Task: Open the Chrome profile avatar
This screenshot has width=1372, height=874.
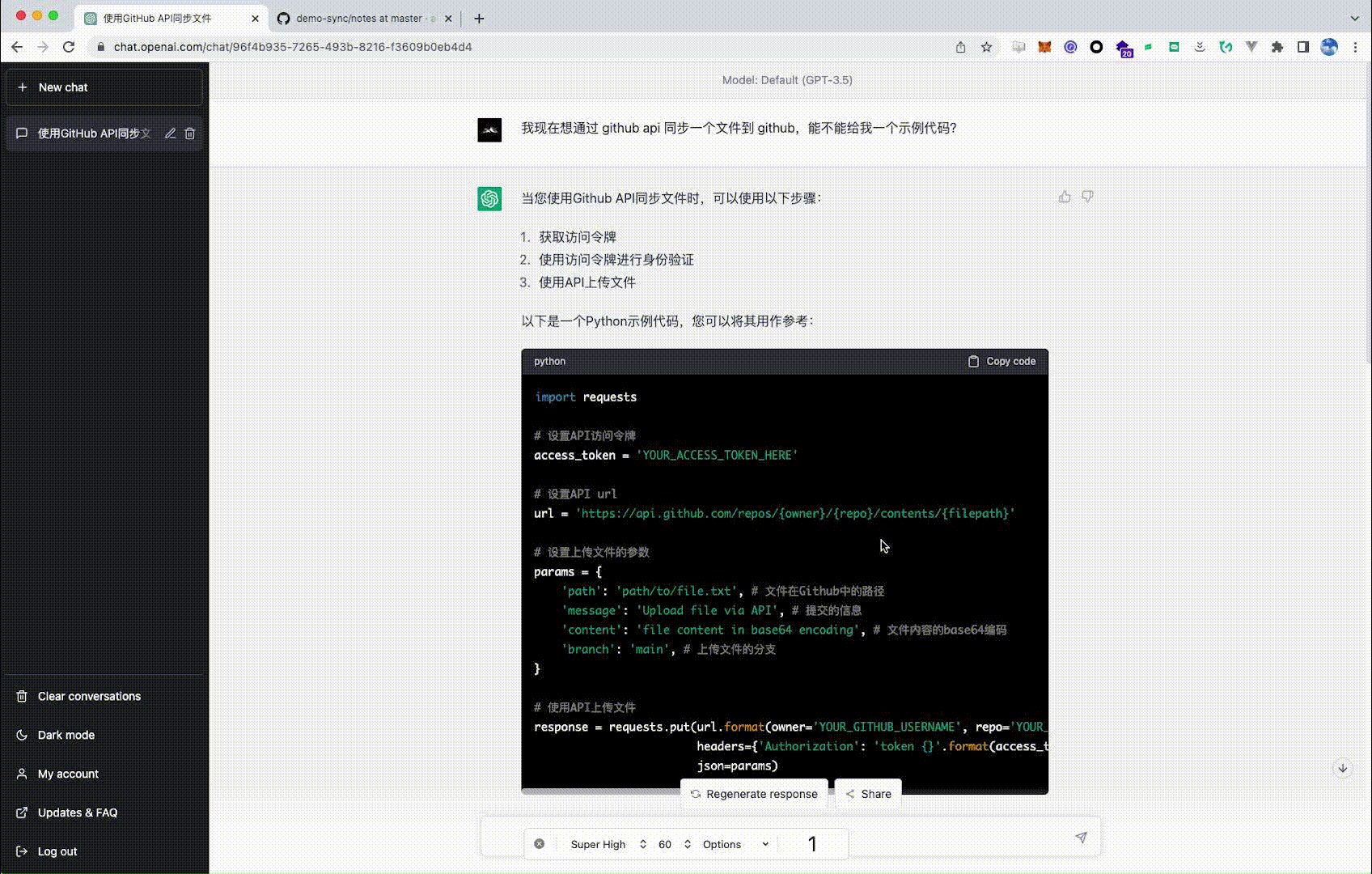Action: click(1329, 47)
